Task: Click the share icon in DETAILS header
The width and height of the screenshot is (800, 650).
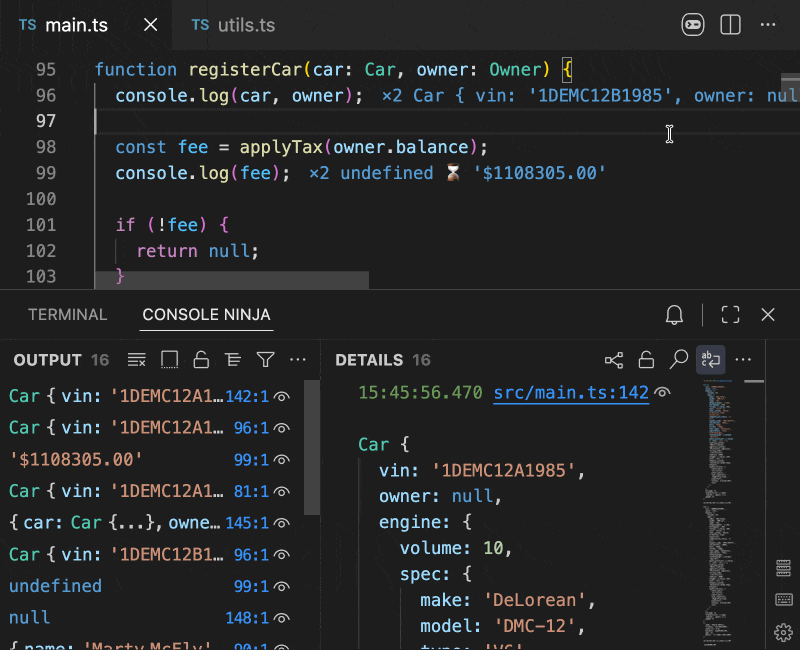Action: 614,360
